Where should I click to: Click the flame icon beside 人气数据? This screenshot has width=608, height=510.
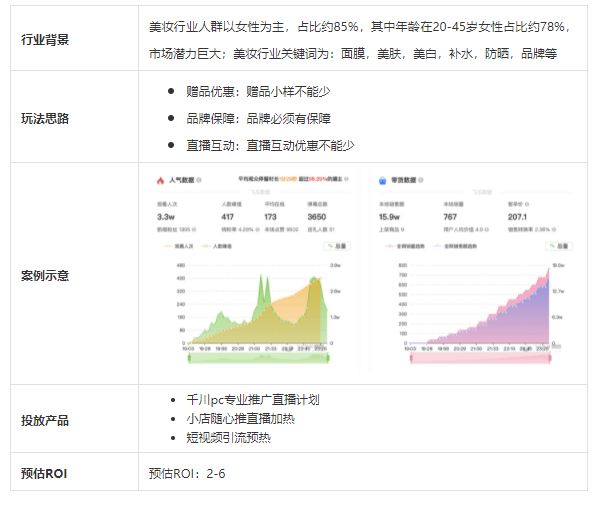[x=160, y=180]
